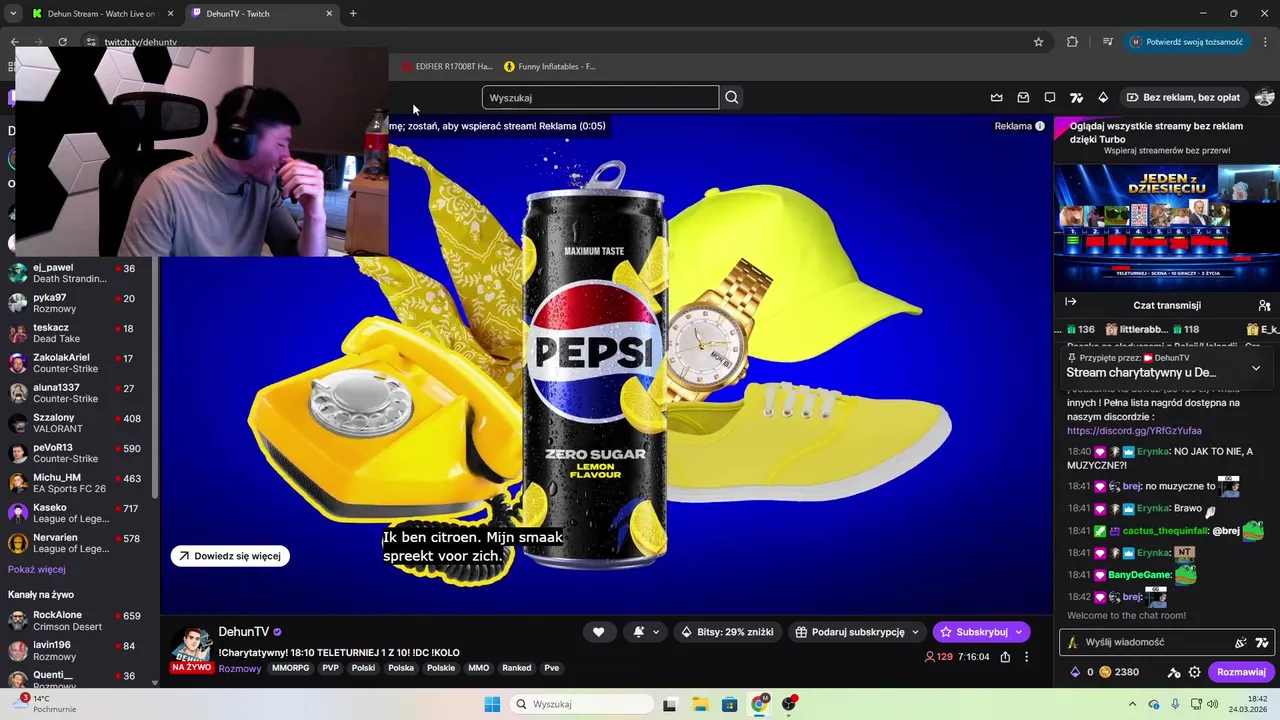Image resolution: width=1280 pixels, height=720 pixels.
Task: Follow channel using the heart icon
Action: 598,631
